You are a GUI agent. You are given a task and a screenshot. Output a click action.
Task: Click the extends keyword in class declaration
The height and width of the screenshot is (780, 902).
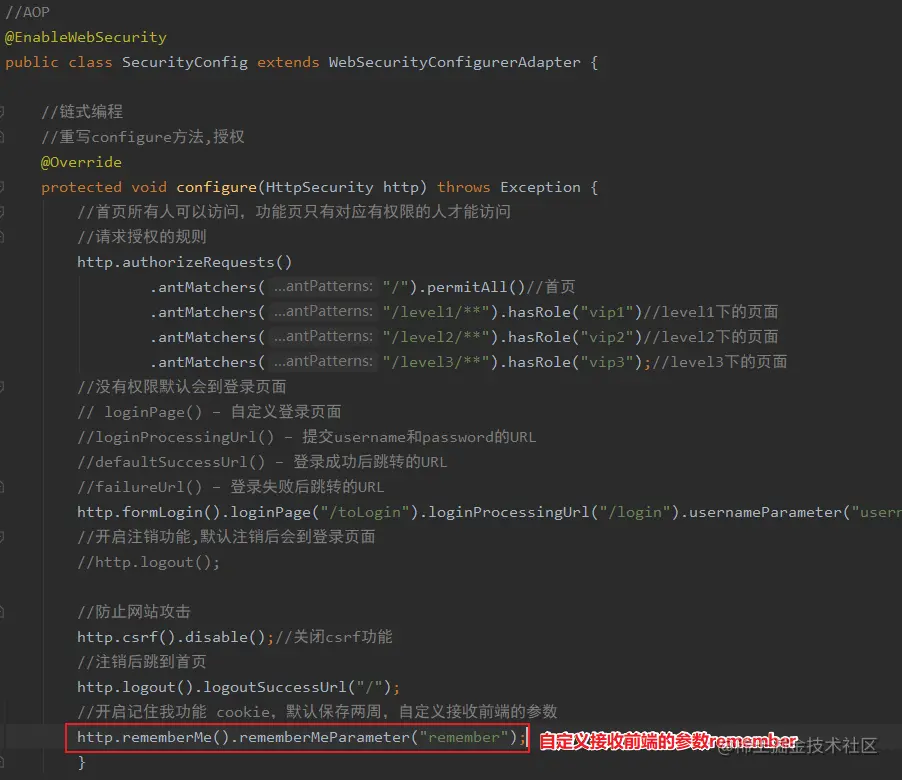pos(288,62)
